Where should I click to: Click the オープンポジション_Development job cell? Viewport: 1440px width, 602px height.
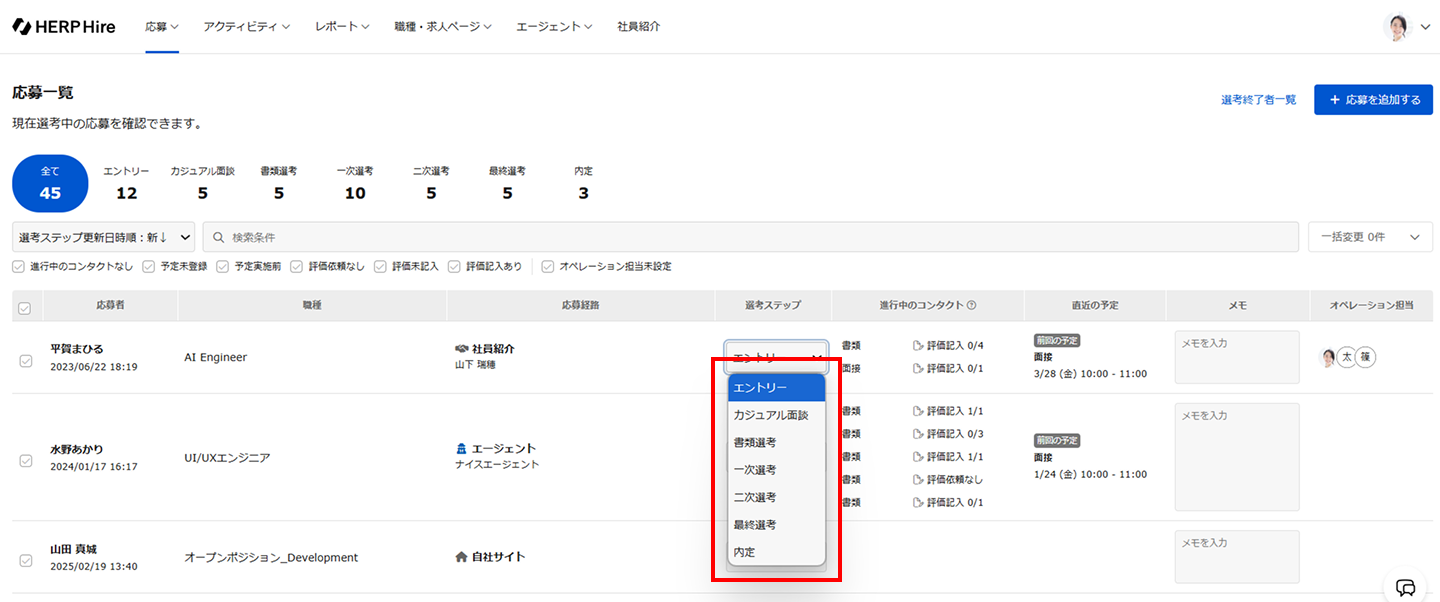click(271, 557)
